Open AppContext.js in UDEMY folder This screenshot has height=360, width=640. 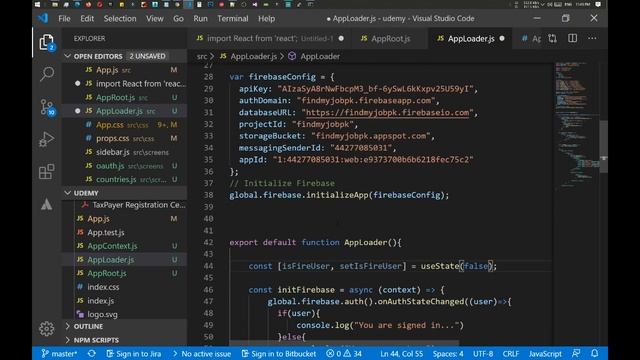pyautogui.click(x=125, y=246)
